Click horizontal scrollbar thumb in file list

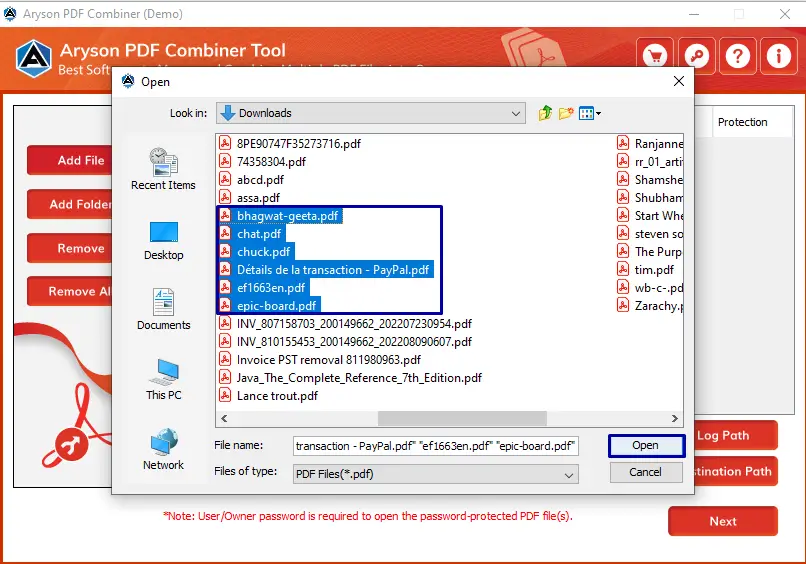click(x=462, y=419)
